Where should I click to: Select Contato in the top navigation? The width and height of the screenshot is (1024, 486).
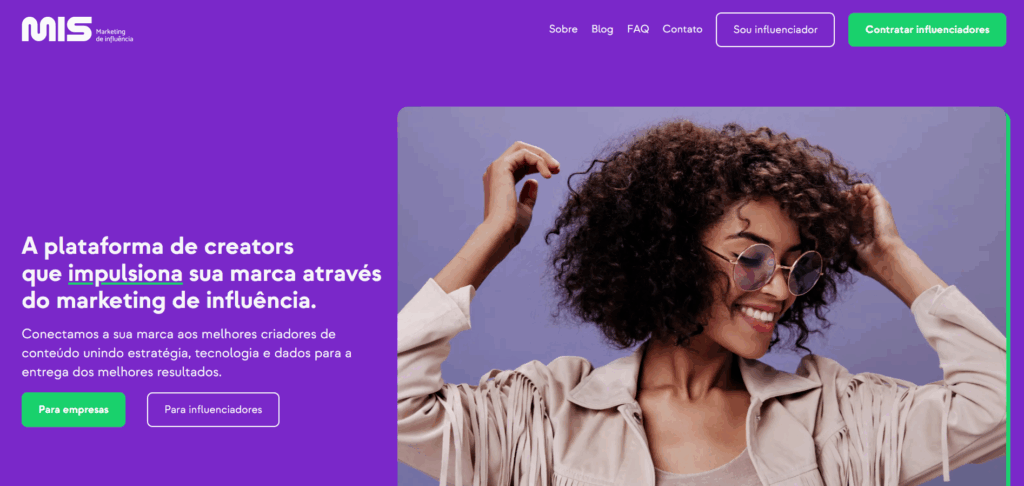click(682, 29)
